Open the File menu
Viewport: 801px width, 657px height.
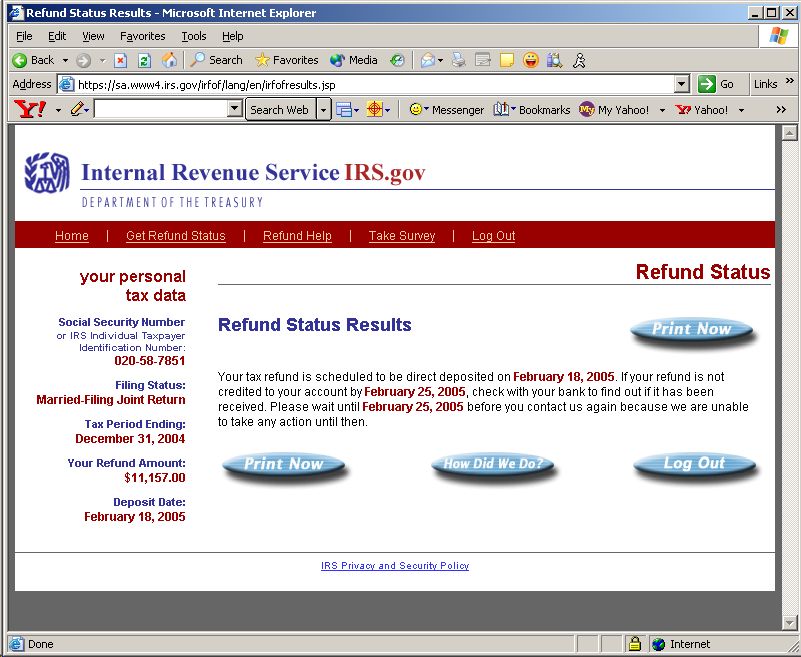tap(24, 36)
